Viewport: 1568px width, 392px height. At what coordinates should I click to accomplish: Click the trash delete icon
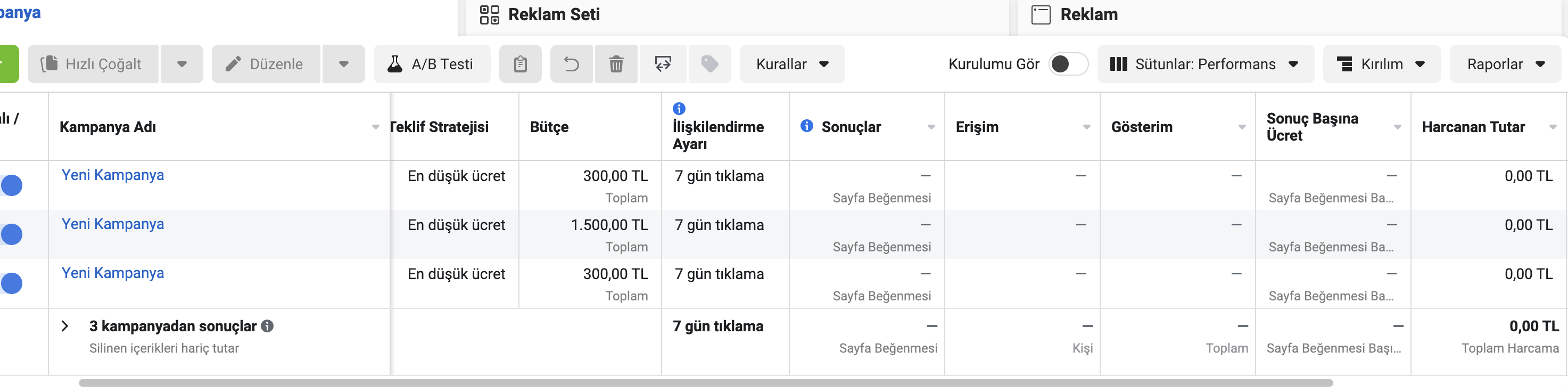point(616,64)
